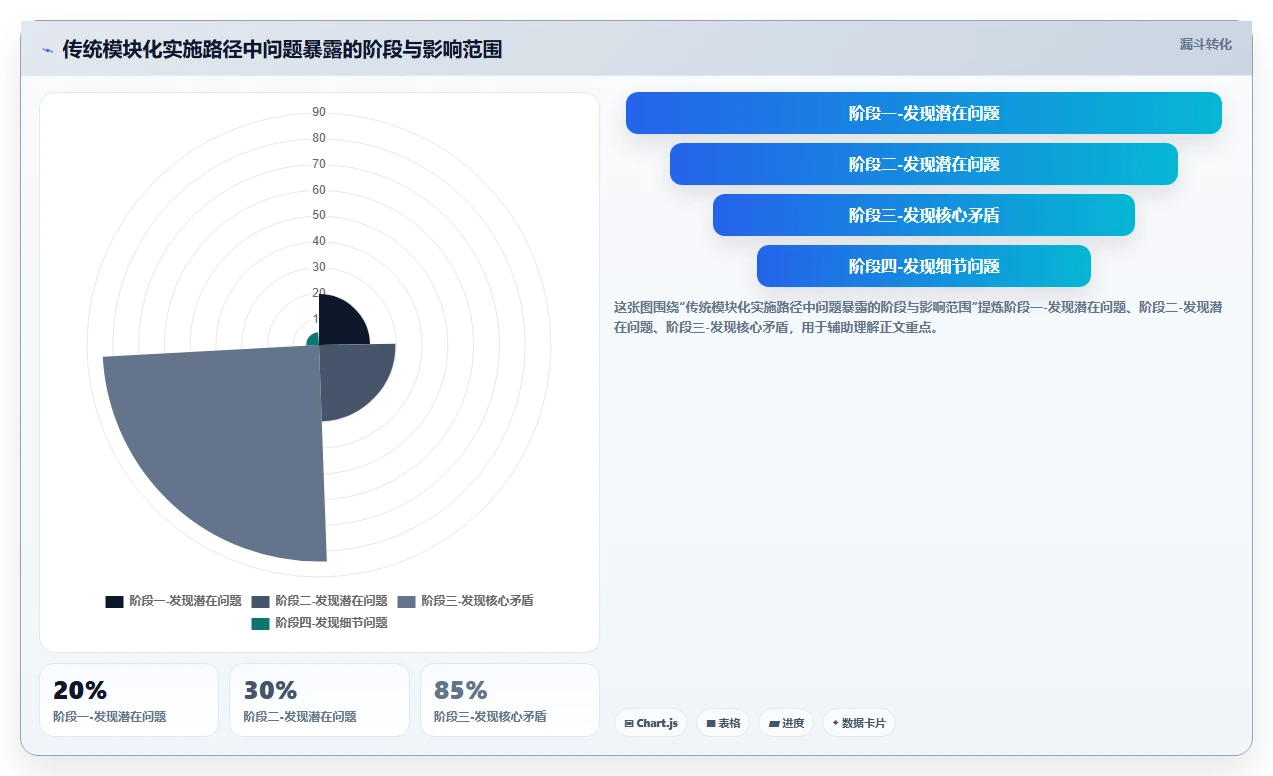Click the axis label 90 on chart
Image resolution: width=1273 pixels, height=776 pixels.
[319, 112]
